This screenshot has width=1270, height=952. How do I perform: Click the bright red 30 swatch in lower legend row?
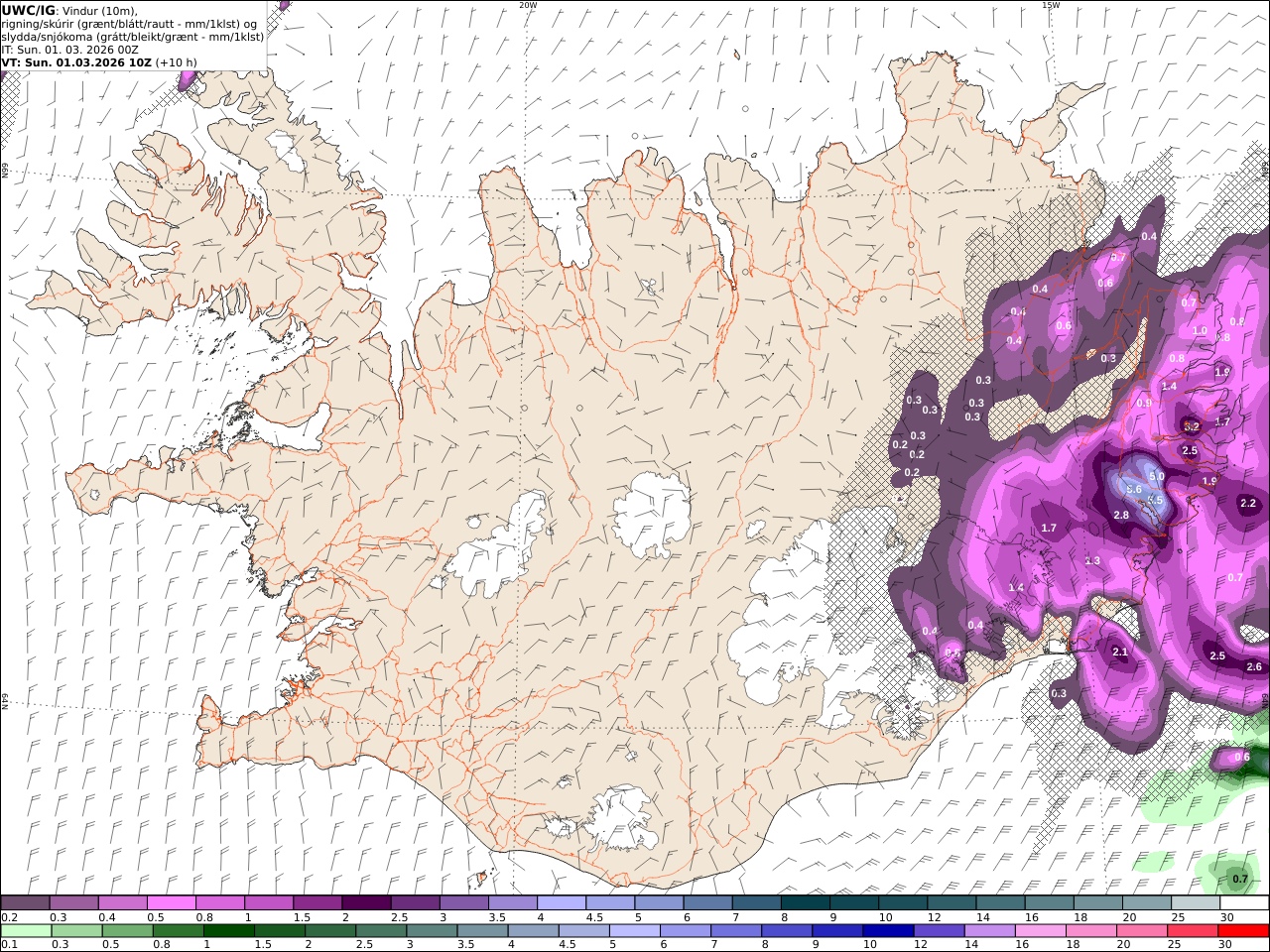coord(1242,930)
